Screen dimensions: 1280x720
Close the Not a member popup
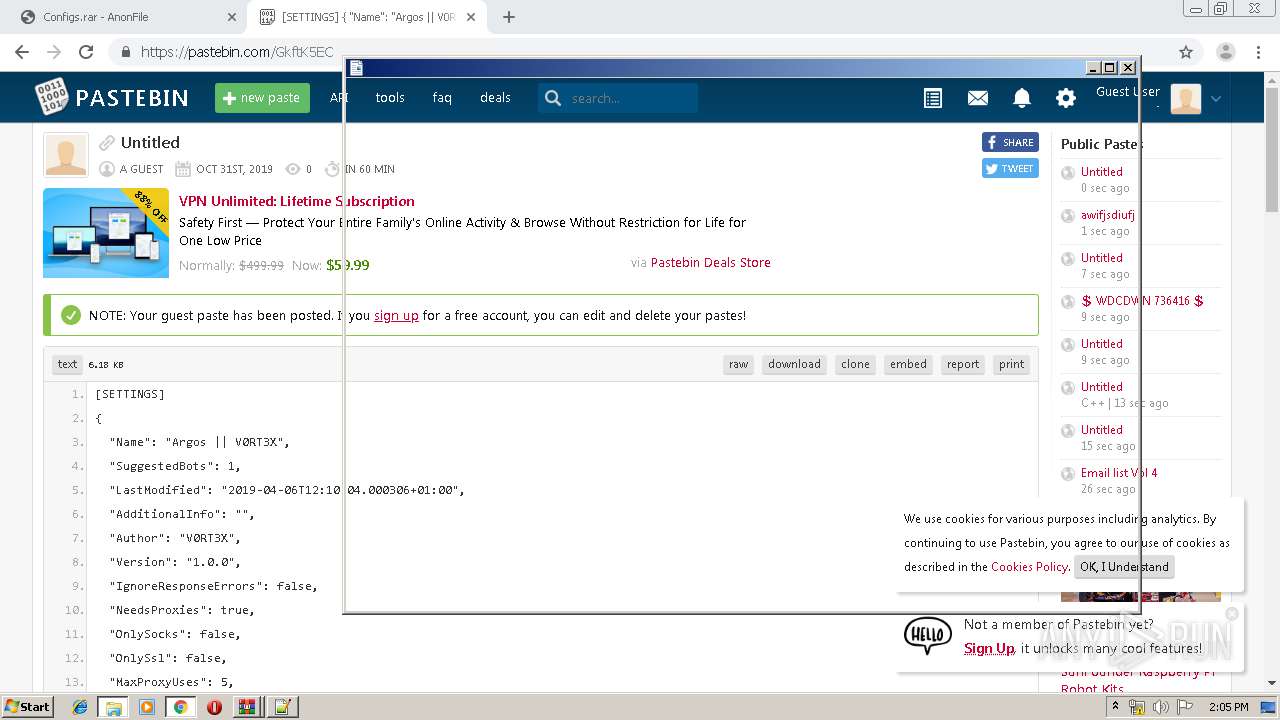pos(1232,613)
